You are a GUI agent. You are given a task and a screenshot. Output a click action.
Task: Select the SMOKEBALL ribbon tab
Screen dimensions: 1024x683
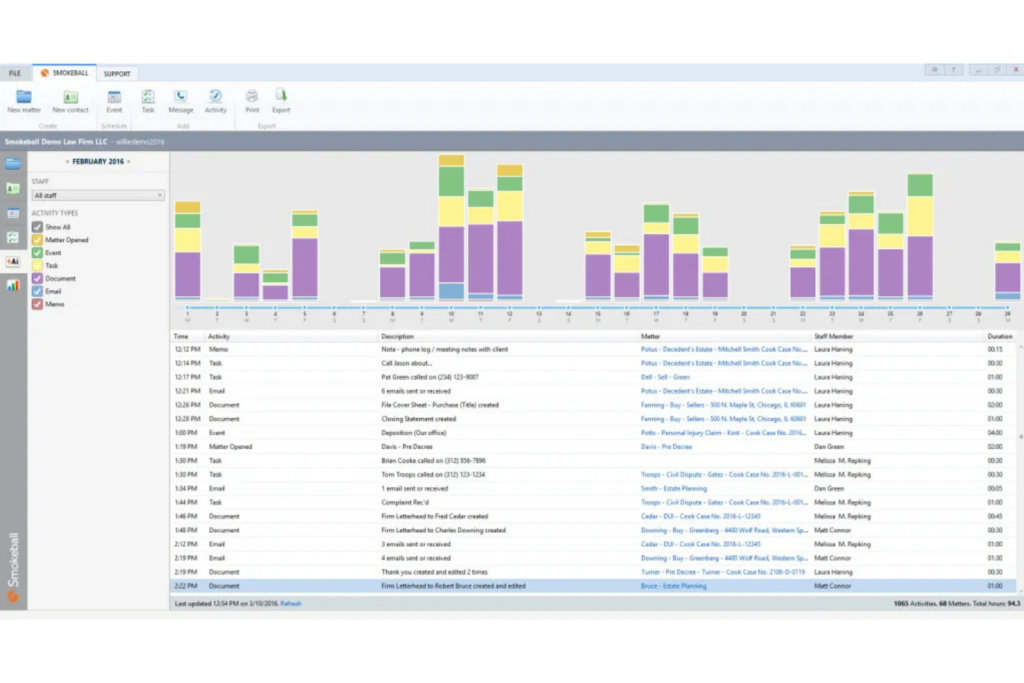pyautogui.click(x=64, y=72)
